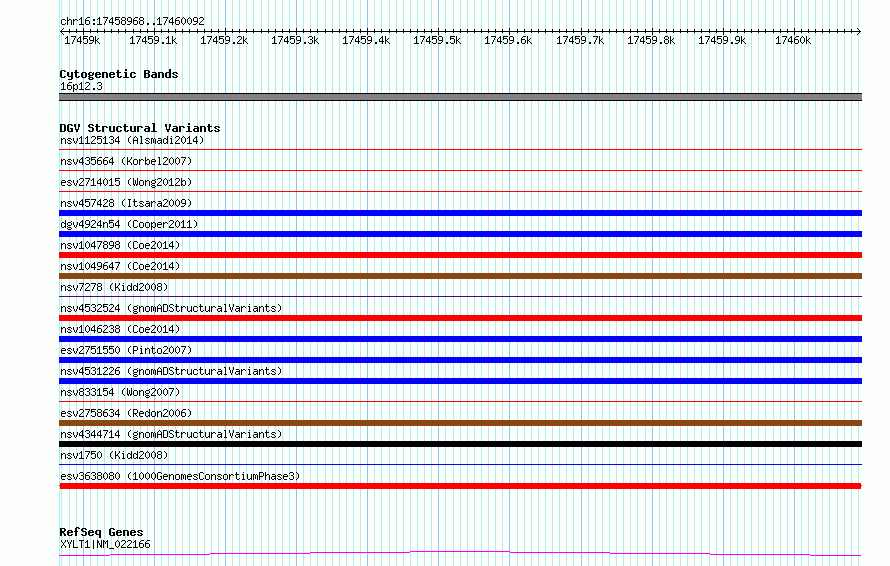Open dgv4924n54 (Cooper2011) label
The image size is (890, 566).
pyautogui.click(x=129, y=224)
